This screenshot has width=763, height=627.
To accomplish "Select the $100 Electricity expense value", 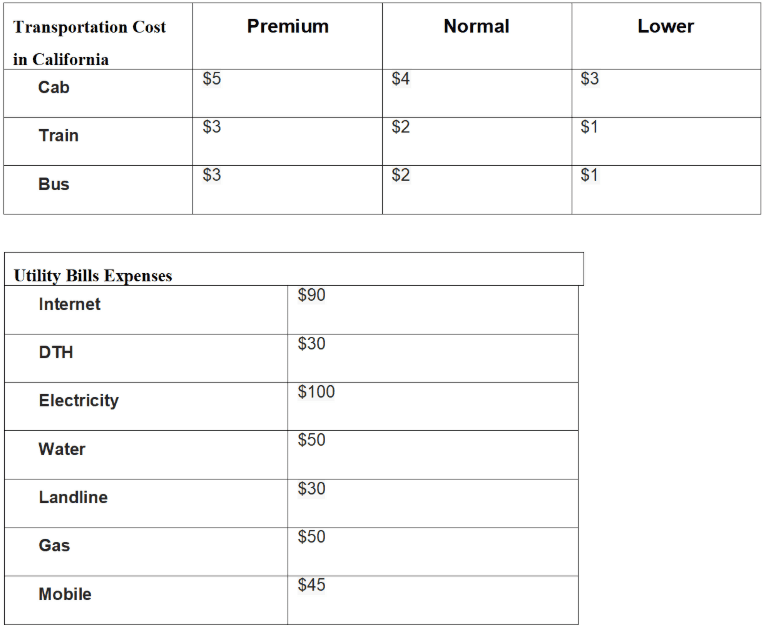I will pyautogui.click(x=316, y=392).
